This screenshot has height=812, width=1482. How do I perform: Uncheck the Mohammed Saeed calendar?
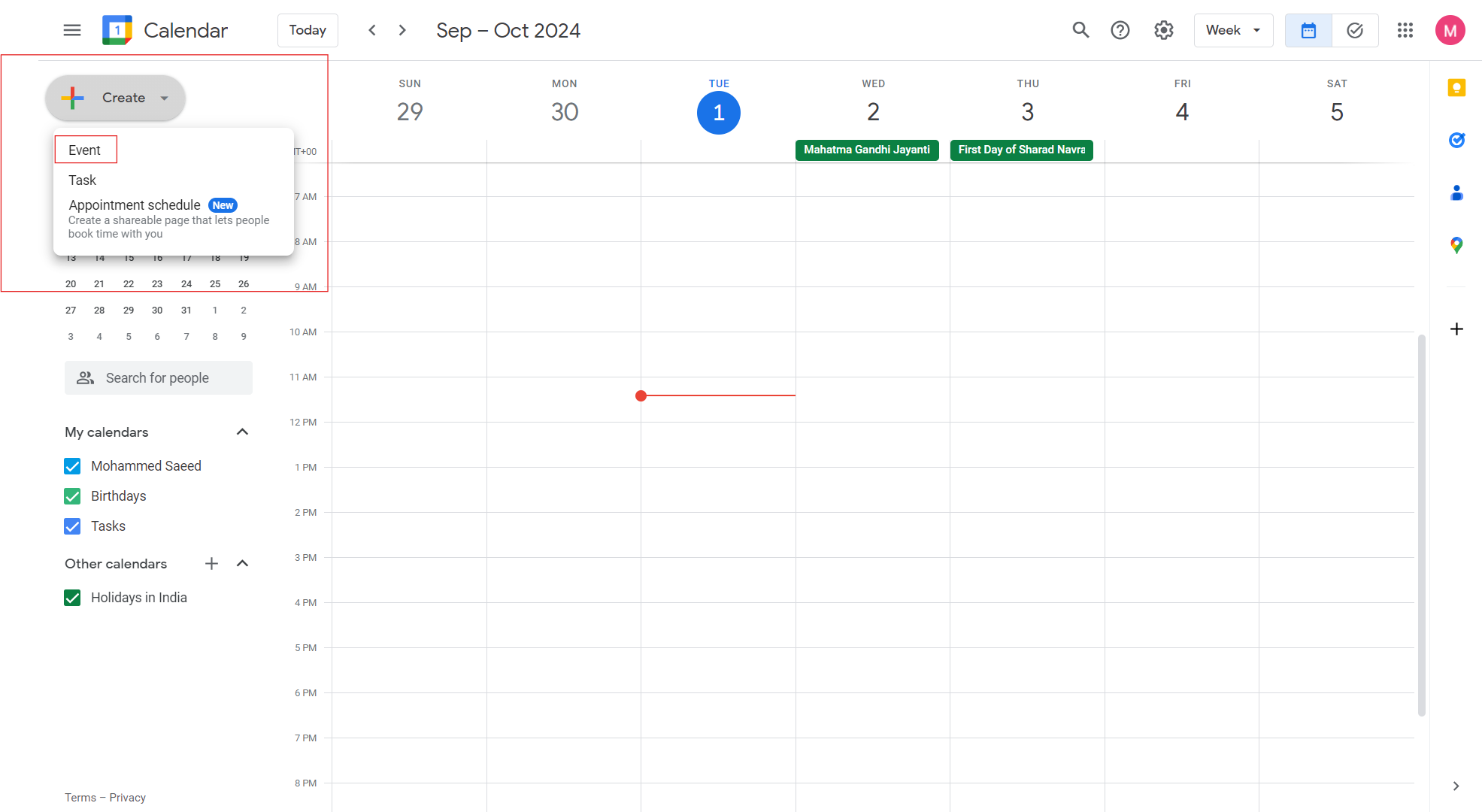click(72, 466)
